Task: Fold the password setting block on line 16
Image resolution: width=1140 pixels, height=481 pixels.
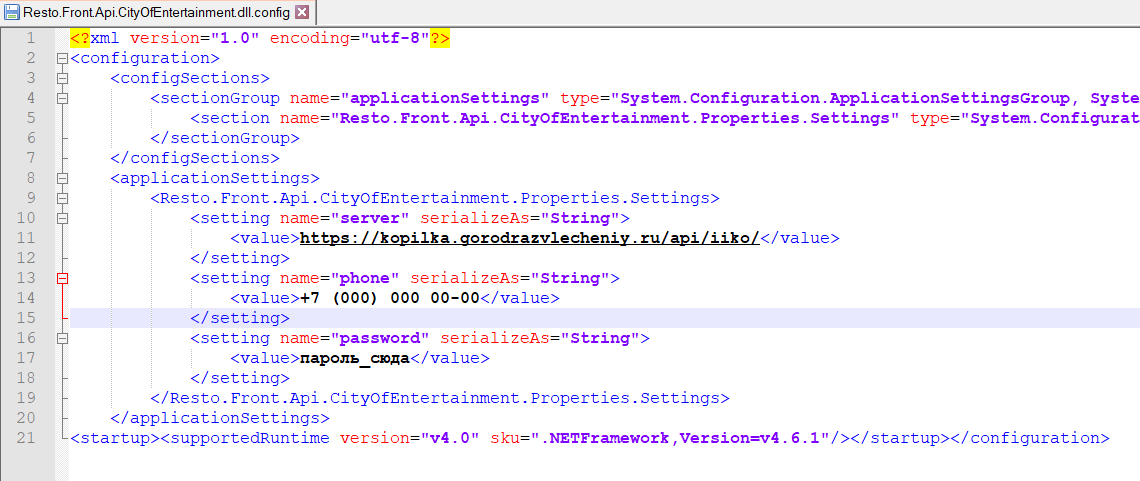Action: pyautogui.click(x=62, y=338)
